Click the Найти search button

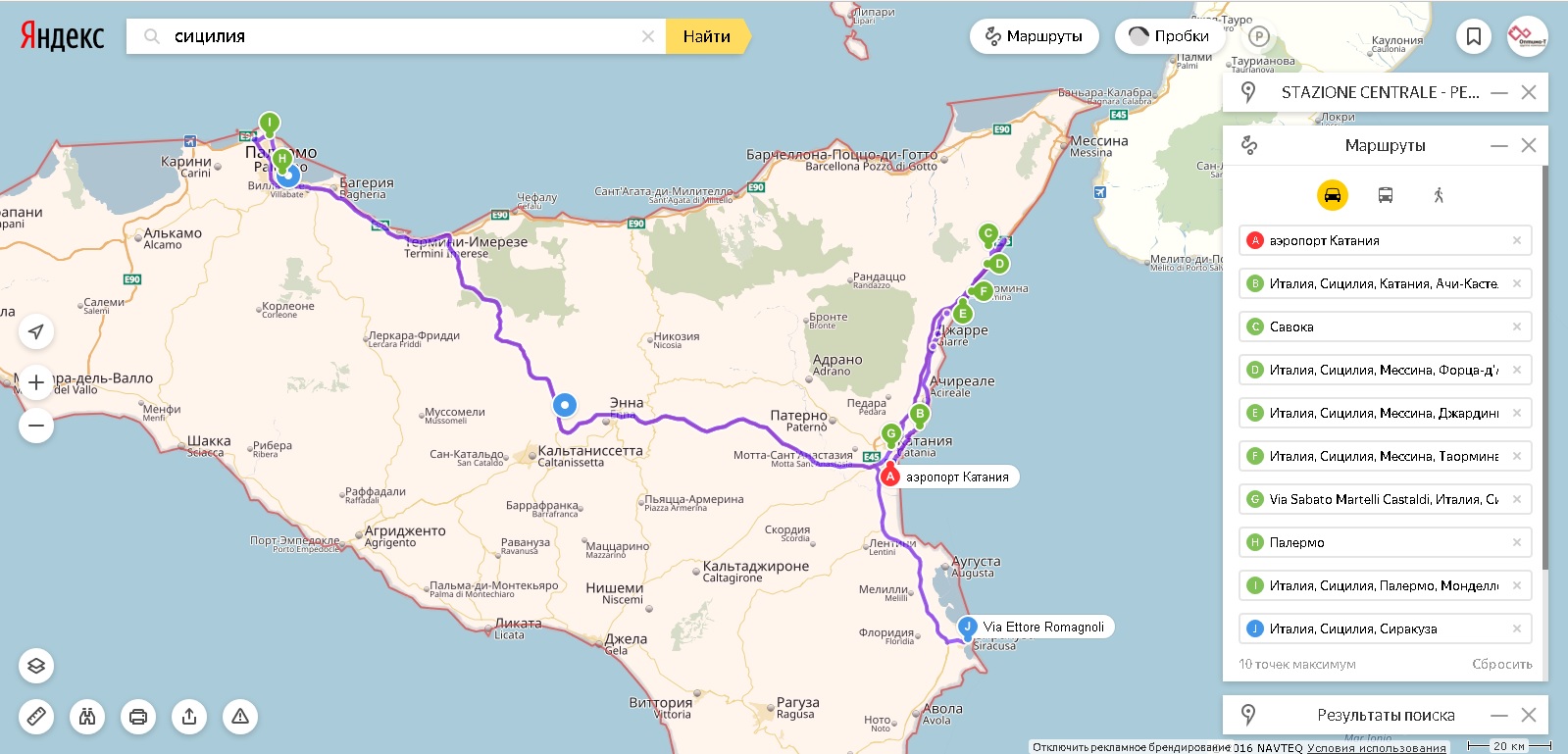coord(707,36)
